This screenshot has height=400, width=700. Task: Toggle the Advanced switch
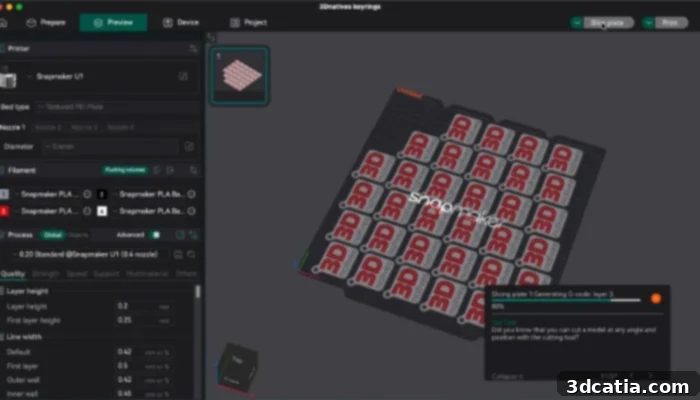point(155,235)
